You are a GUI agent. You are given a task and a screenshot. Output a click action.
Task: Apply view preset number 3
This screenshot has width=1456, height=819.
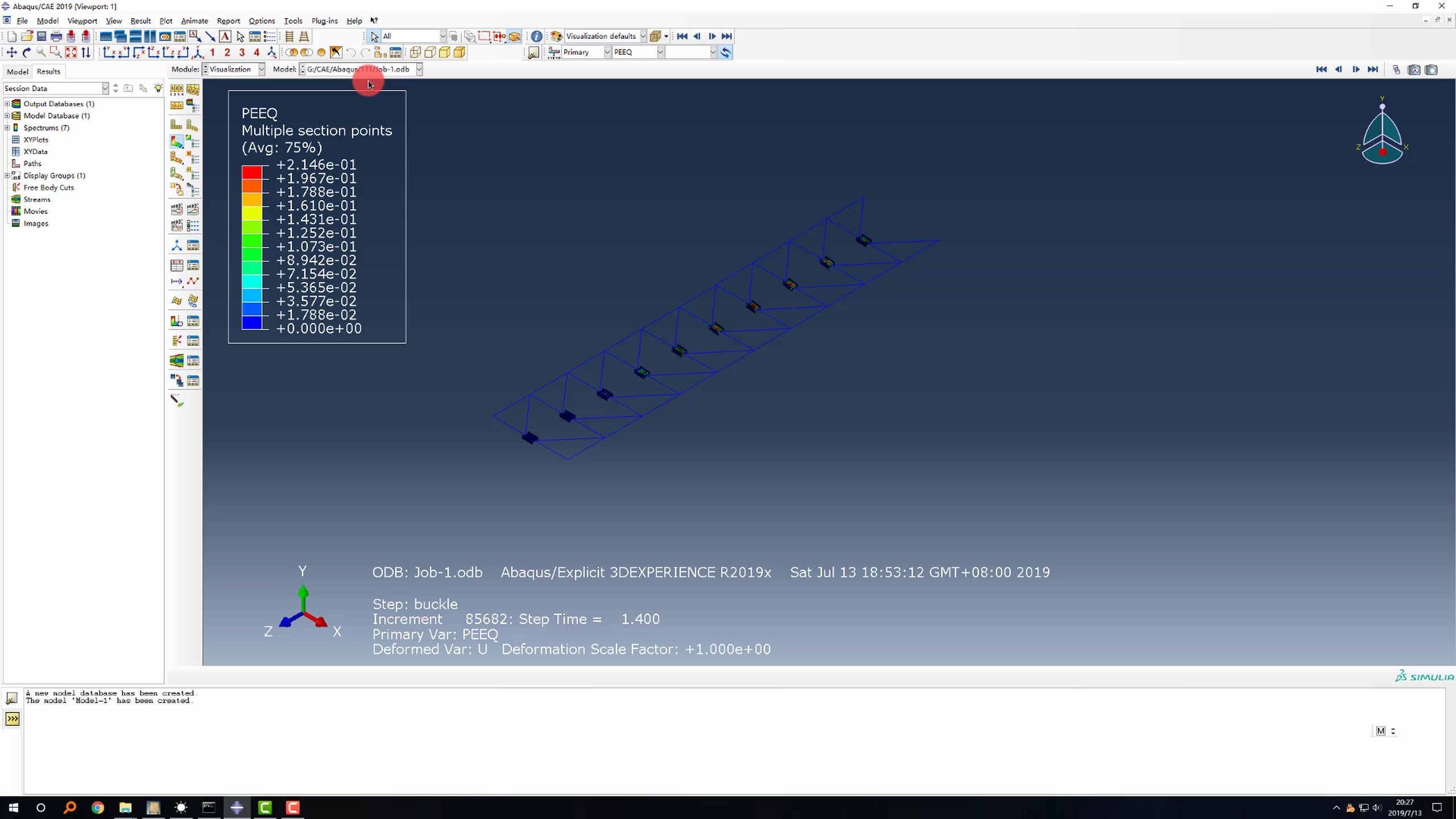242,52
